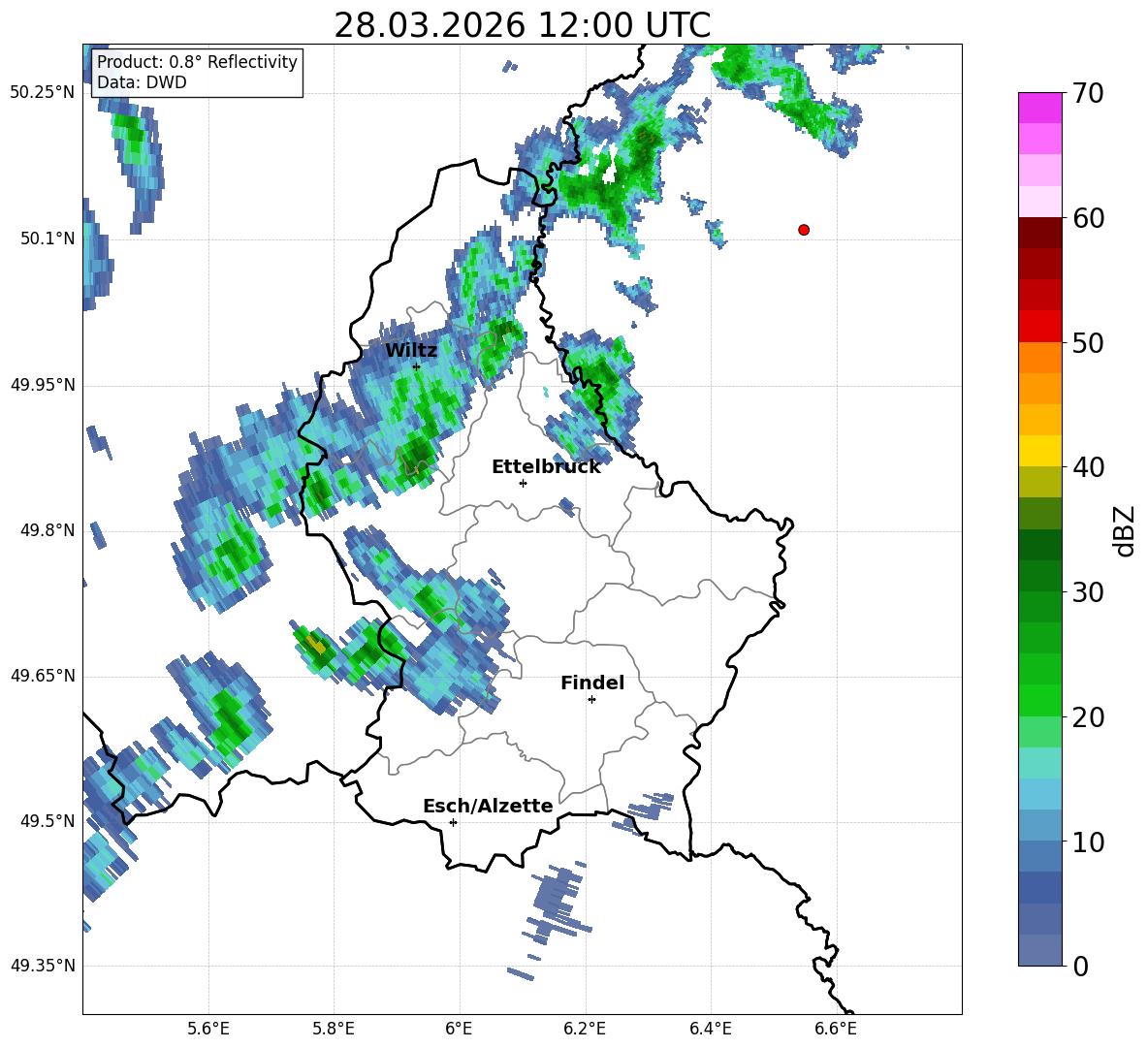
Task: Click the 0 colorbar tick label
Action: pyautogui.click(x=1080, y=966)
